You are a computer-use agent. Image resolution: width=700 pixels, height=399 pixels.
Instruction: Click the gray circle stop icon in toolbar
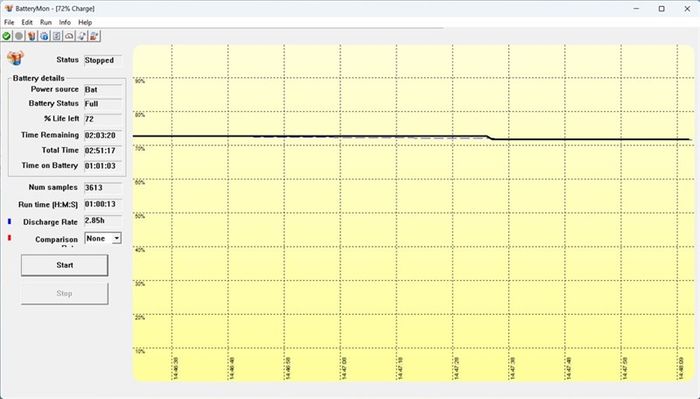pos(19,36)
